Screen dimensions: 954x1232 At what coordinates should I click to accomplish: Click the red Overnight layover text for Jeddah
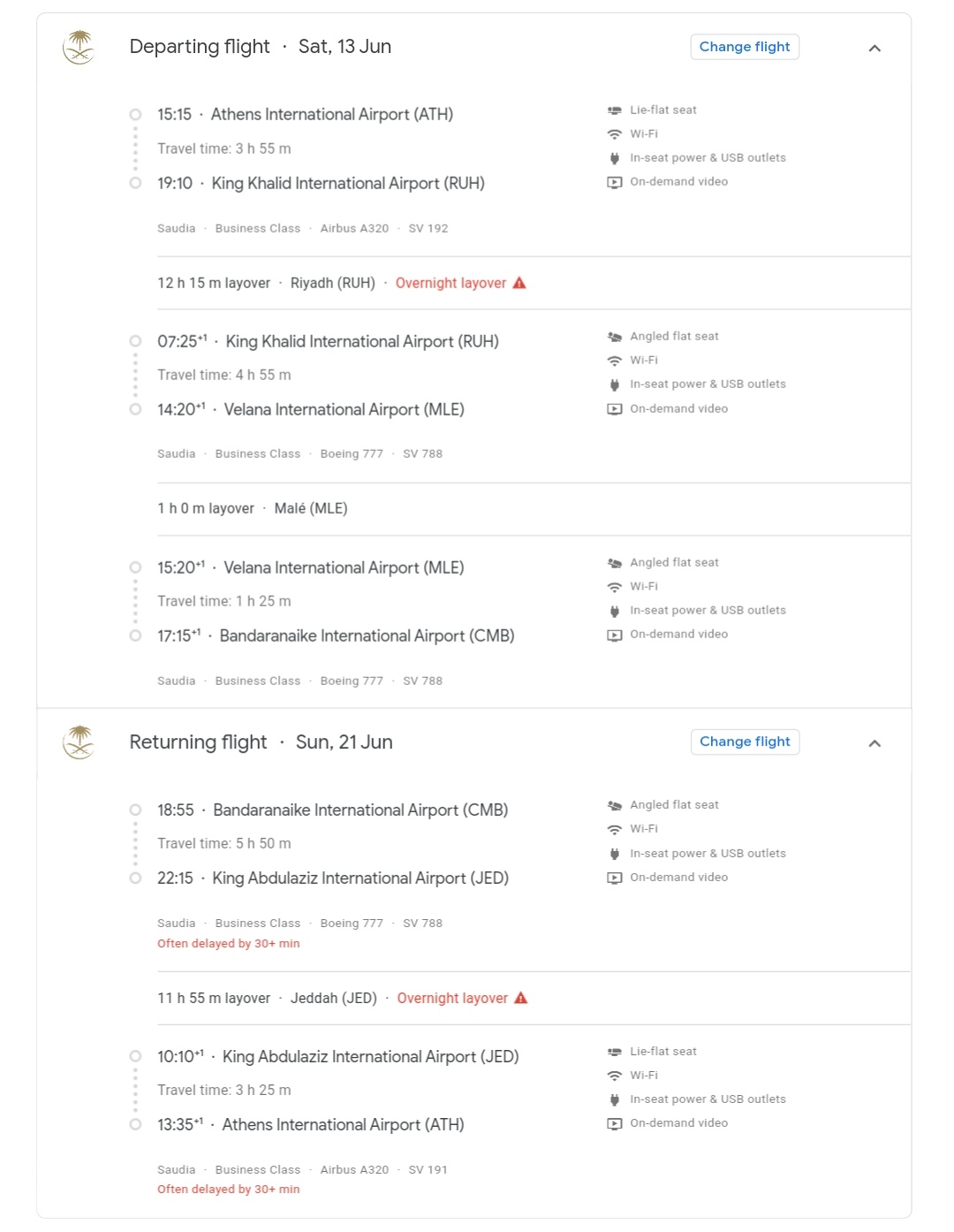(452, 998)
